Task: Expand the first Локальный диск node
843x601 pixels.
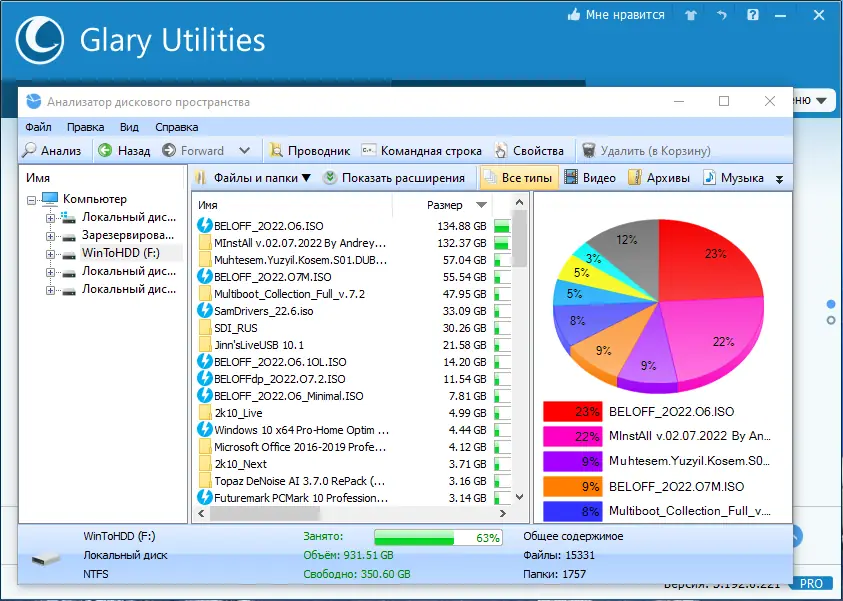Action: (50, 218)
